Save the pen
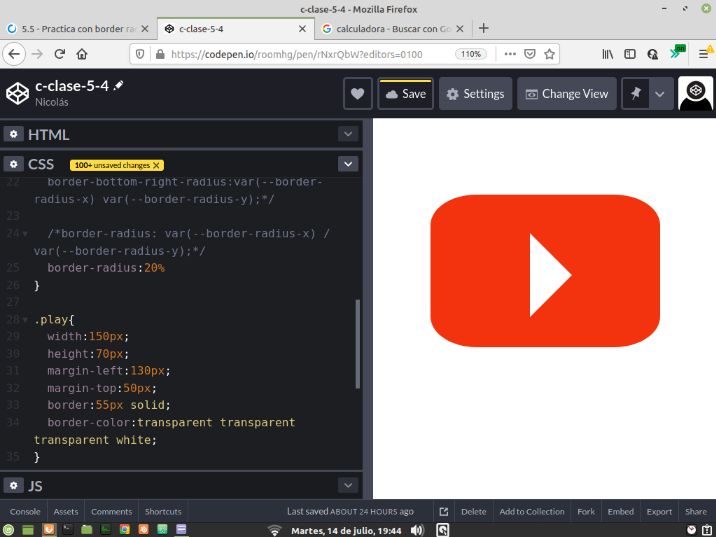 click(405, 94)
